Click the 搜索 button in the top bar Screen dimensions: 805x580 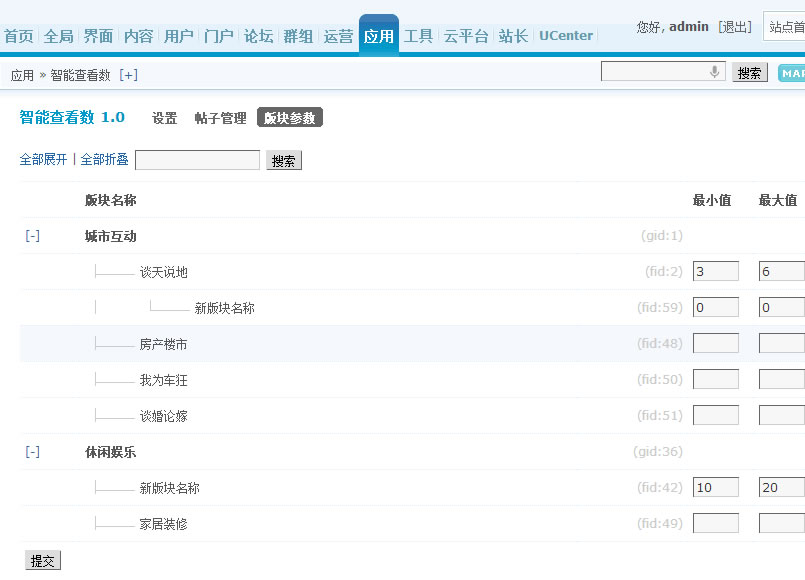pyautogui.click(x=750, y=73)
